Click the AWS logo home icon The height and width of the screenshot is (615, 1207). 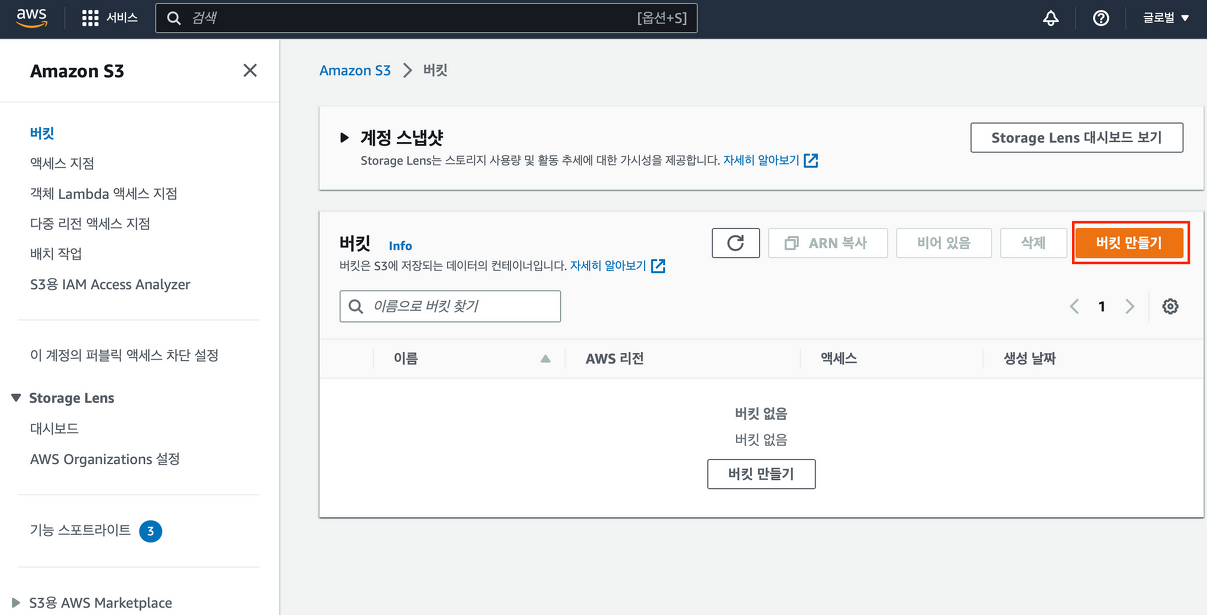click(x=32, y=18)
